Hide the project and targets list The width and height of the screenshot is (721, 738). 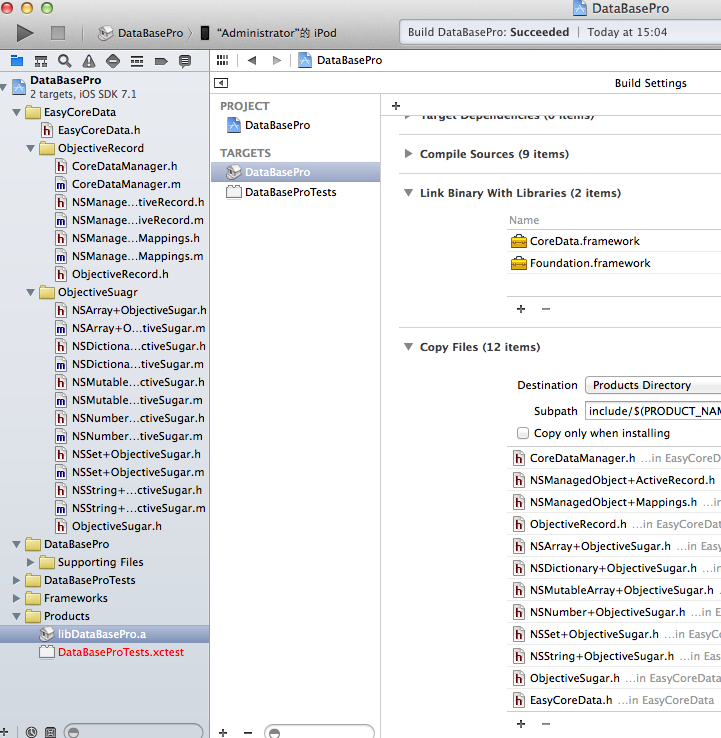(221, 83)
